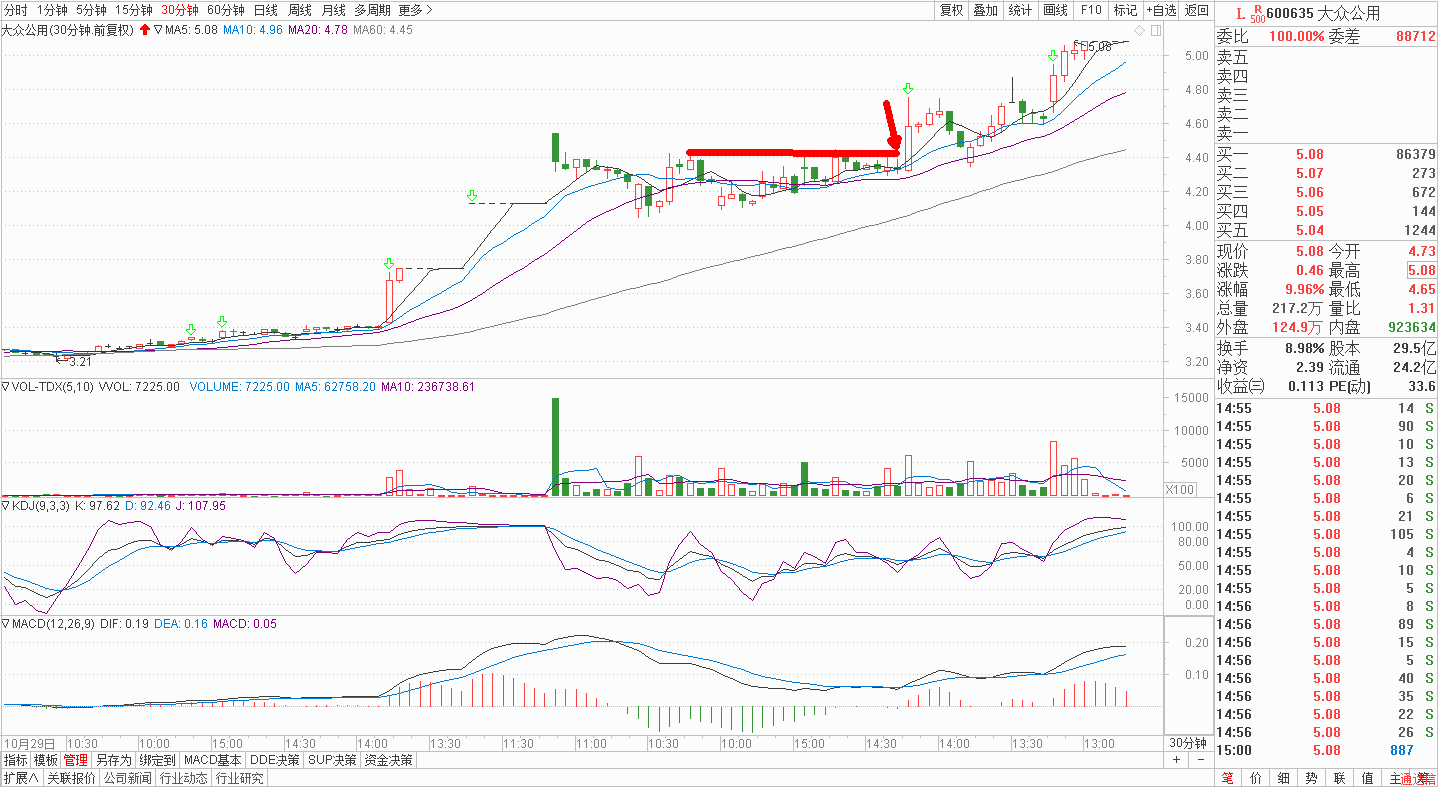Select the 主 main tab
The width and height of the screenshot is (1438, 787).
[1395, 778]
